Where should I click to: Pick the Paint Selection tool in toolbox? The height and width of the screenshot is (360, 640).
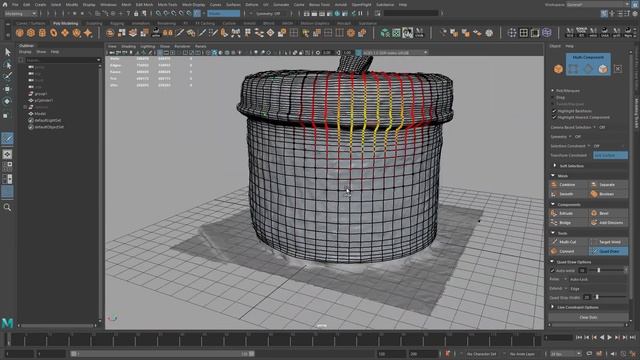(x=7, y=76)
